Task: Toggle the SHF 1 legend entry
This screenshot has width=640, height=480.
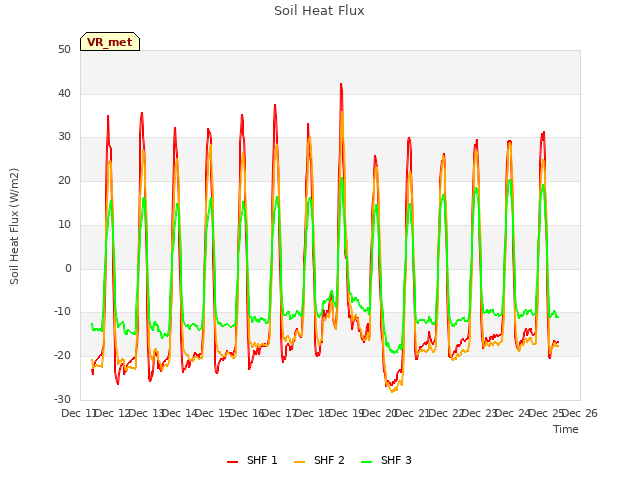Action: 252,460
